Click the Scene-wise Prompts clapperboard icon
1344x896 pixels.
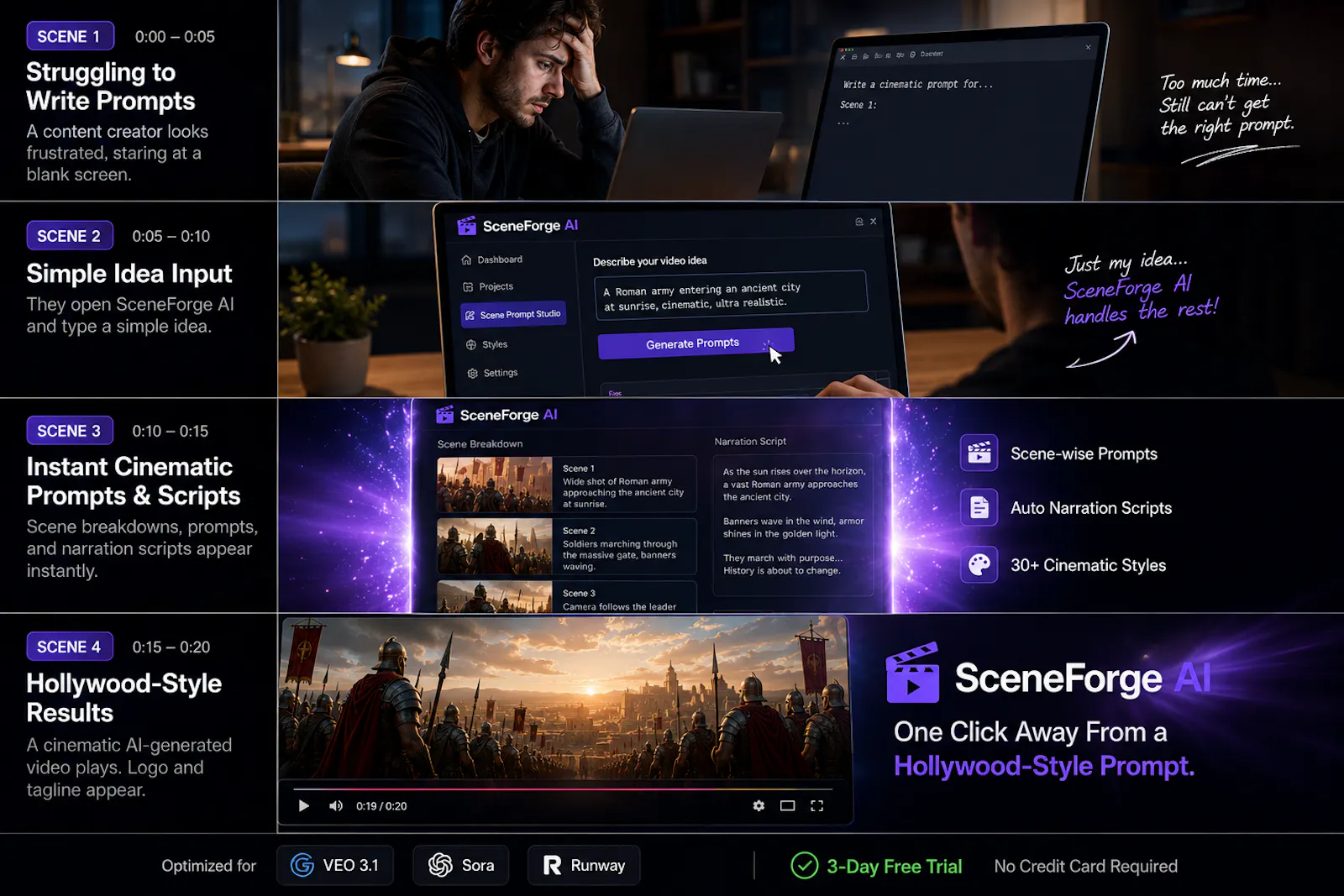pyautogui.click(x=979, y=453)
